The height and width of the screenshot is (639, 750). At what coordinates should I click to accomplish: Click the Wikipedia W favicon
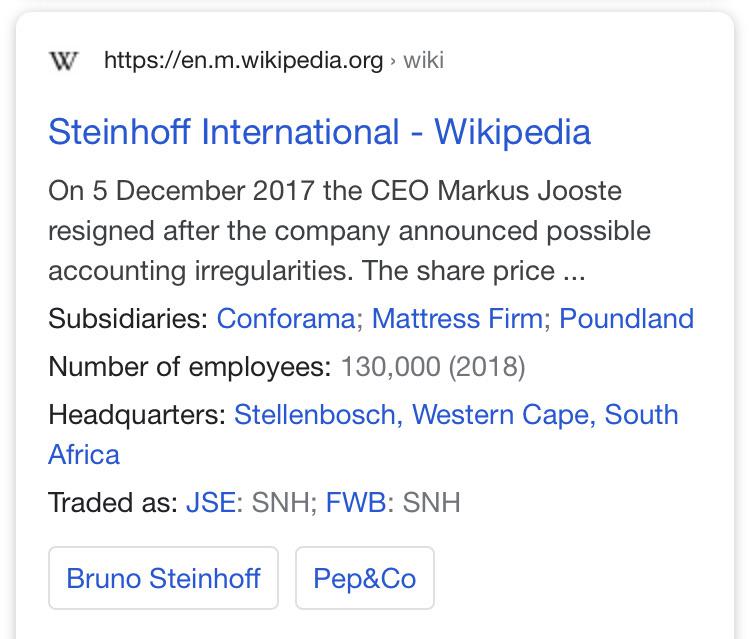pyautogui.click(x=63, y=61)
